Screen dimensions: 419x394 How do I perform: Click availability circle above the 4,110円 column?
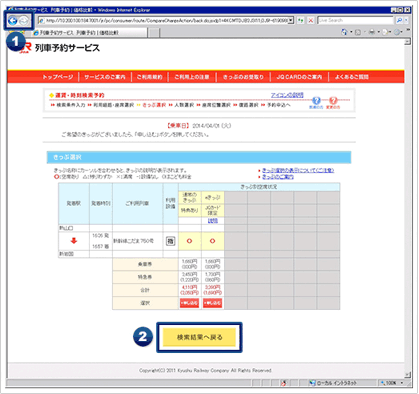(x=189, y=241)
